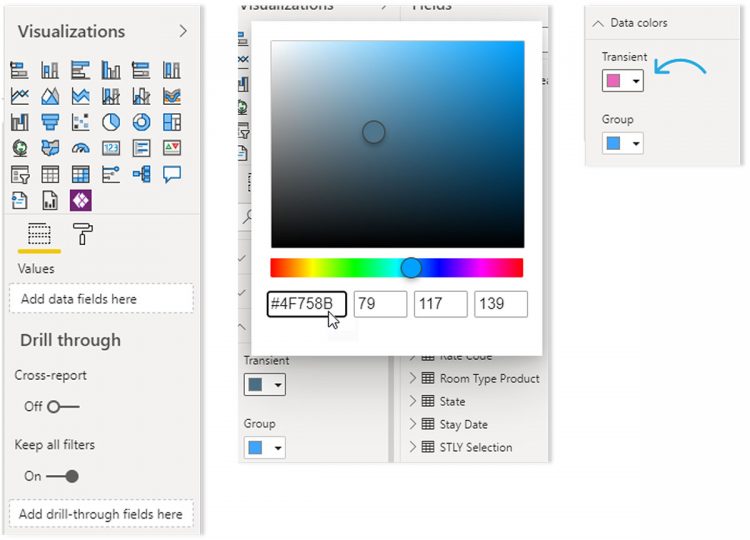Select the Room Type Product table name
750x540 pixels.
click(x=489, y=378)
